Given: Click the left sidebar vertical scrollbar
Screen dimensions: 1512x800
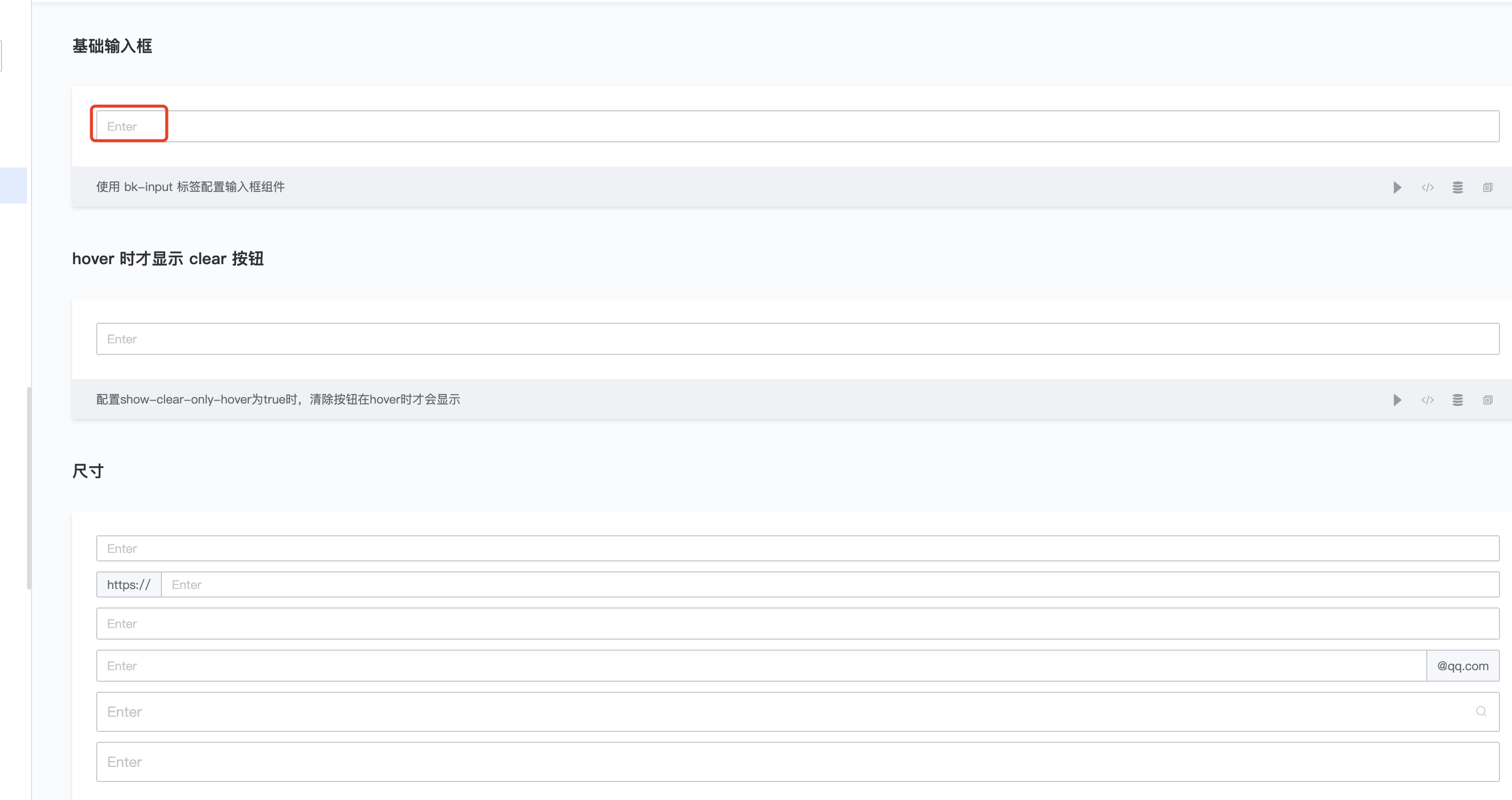Looking at the screenshot, I should point(29,487).
